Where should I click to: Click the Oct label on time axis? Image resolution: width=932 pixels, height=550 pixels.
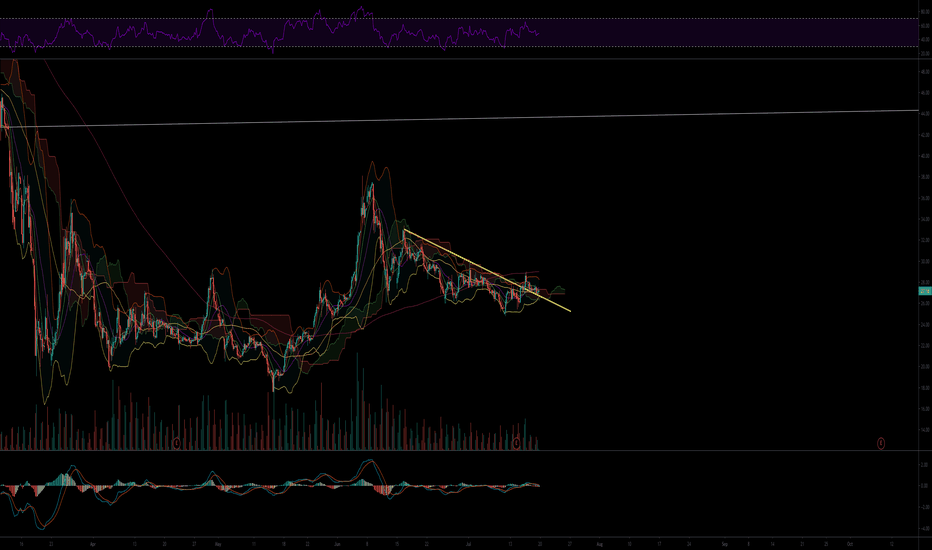[850, 544]
